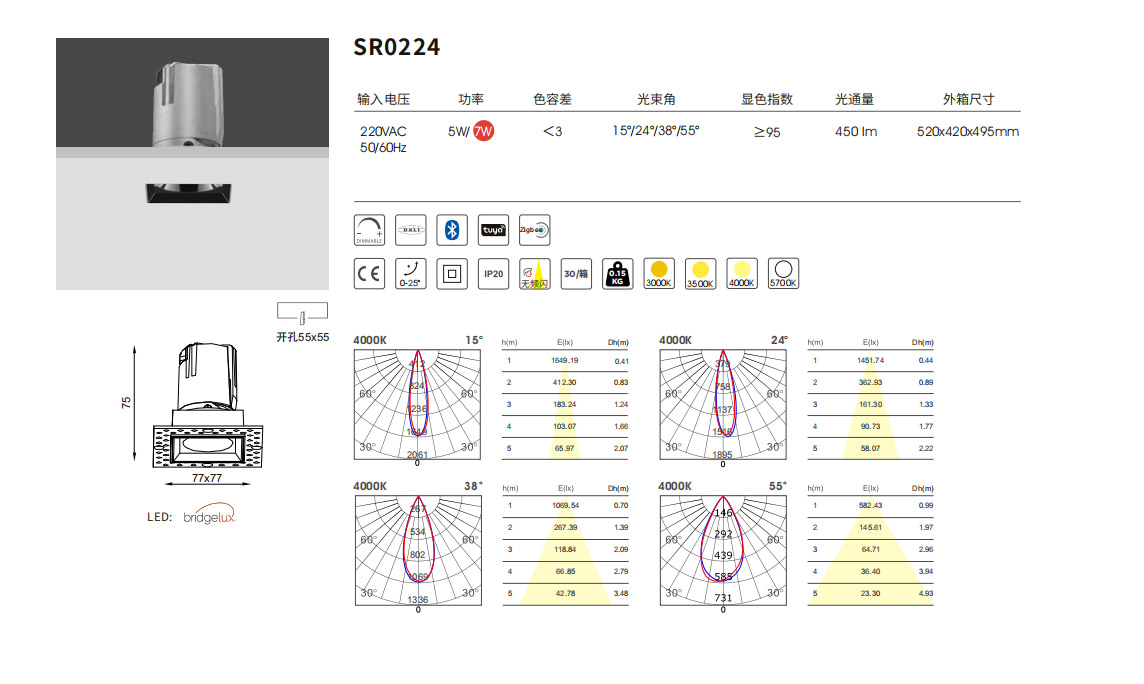The image size is (1144, 684).
Task: Select the 4000K color temperature swatch
Action: (741, 273)
